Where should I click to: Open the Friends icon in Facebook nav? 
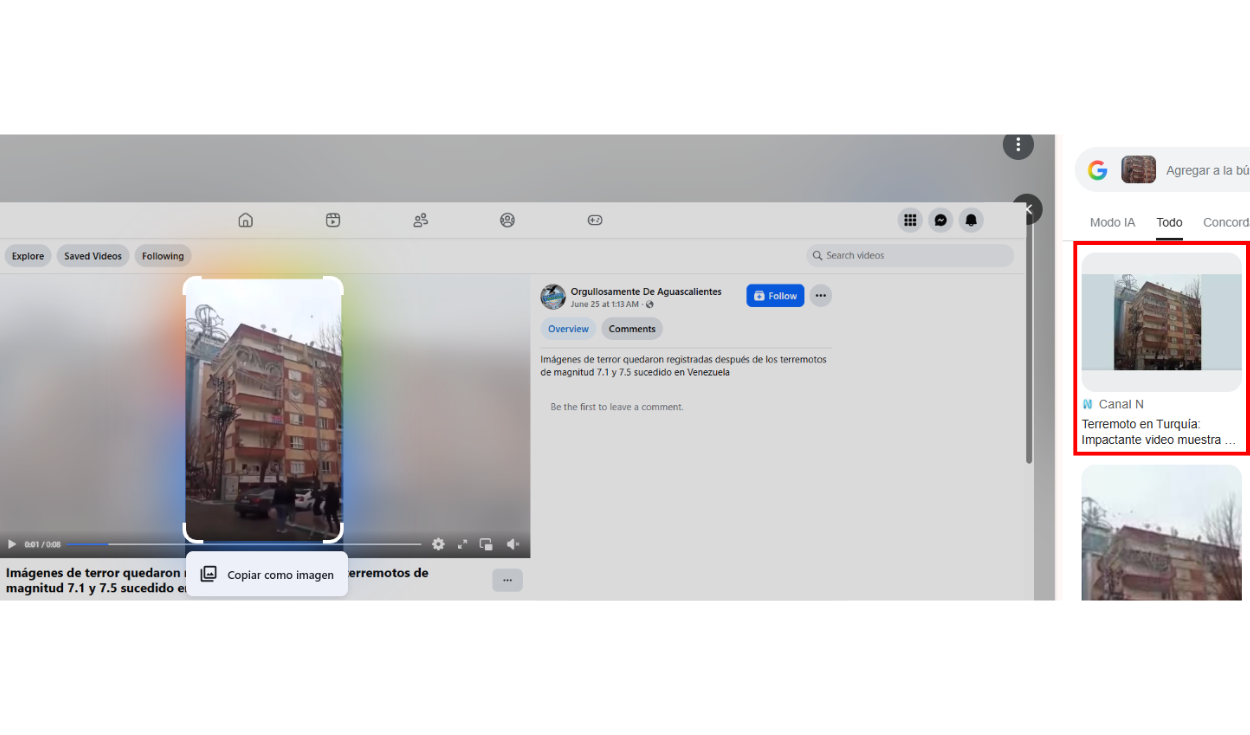pyautogui.click(x=421, y=220)
